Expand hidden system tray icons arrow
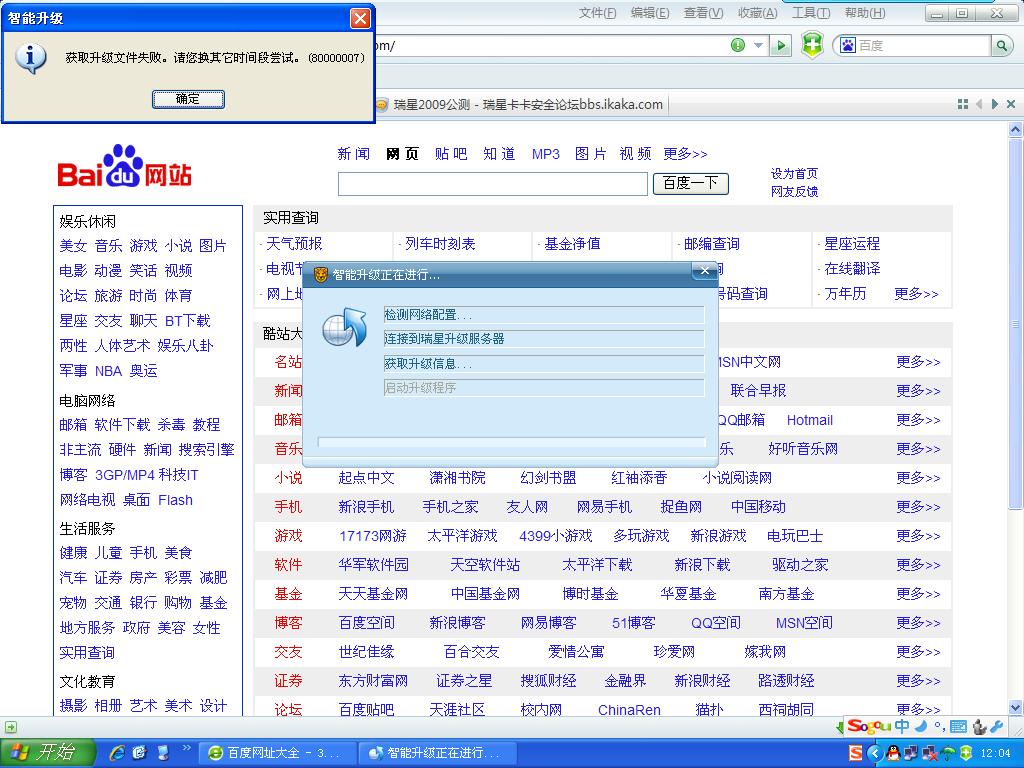This screenshot has height=768, width=1024. pos(874,753)
